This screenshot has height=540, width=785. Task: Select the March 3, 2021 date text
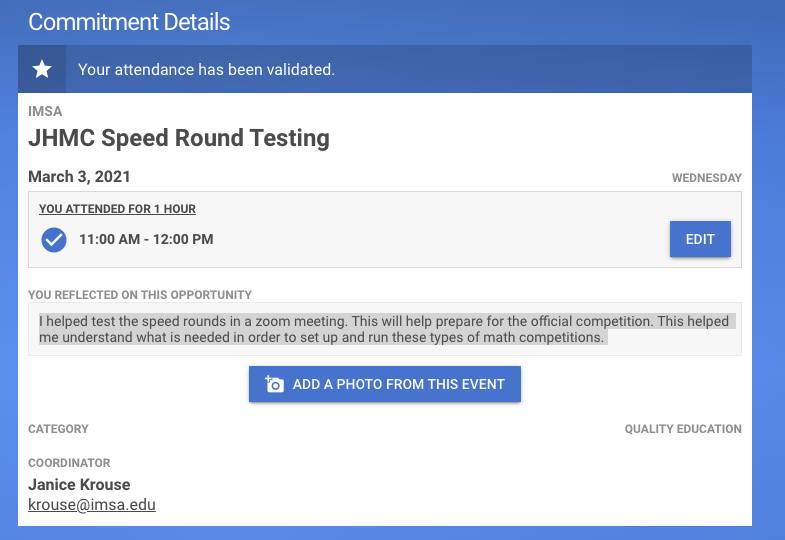(79, 177)
